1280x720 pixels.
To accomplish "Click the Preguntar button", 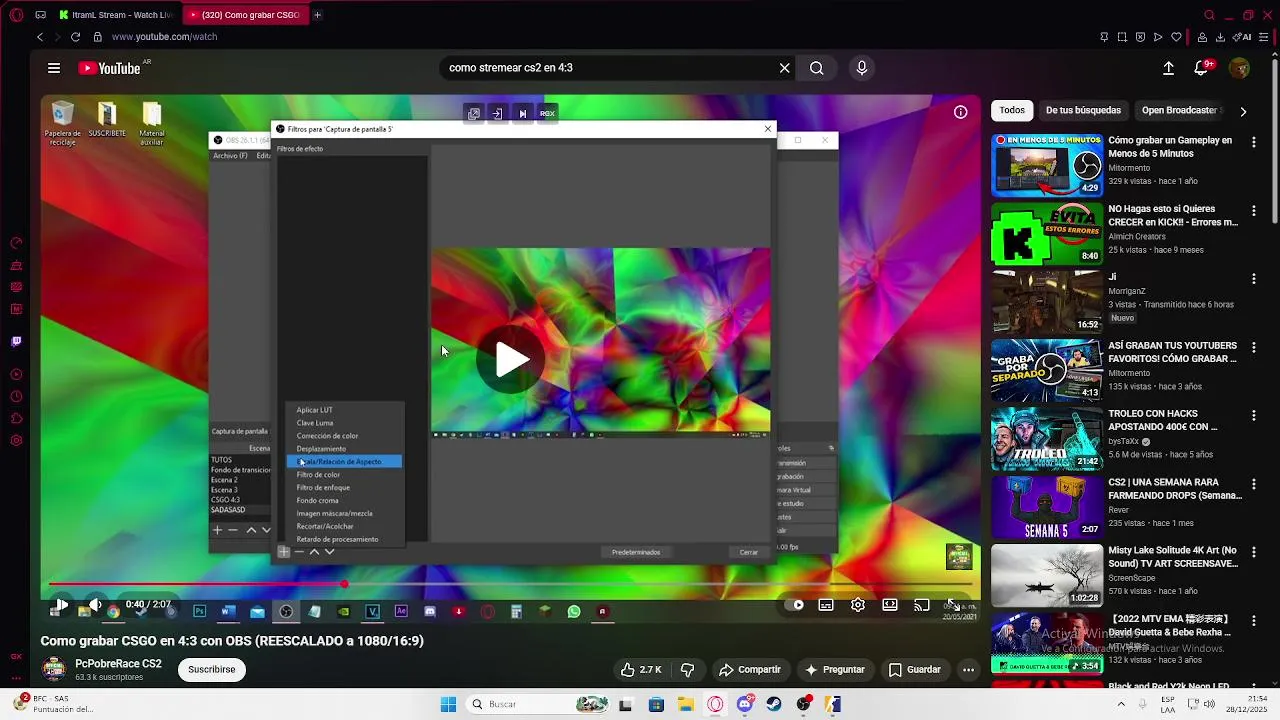I will pyautogui.click(x=835, y=669).
